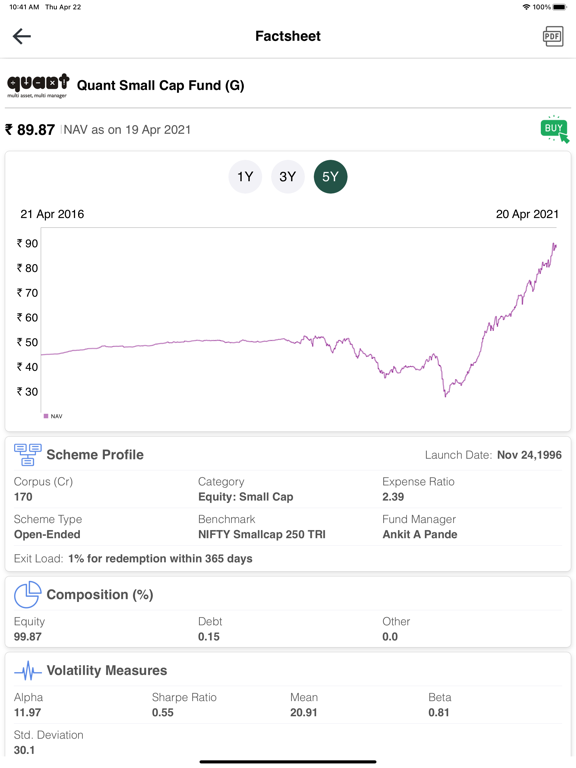This screenshot has width=576, height=768.
Task: Tap the Quant logo
Action: pos(38,86)
